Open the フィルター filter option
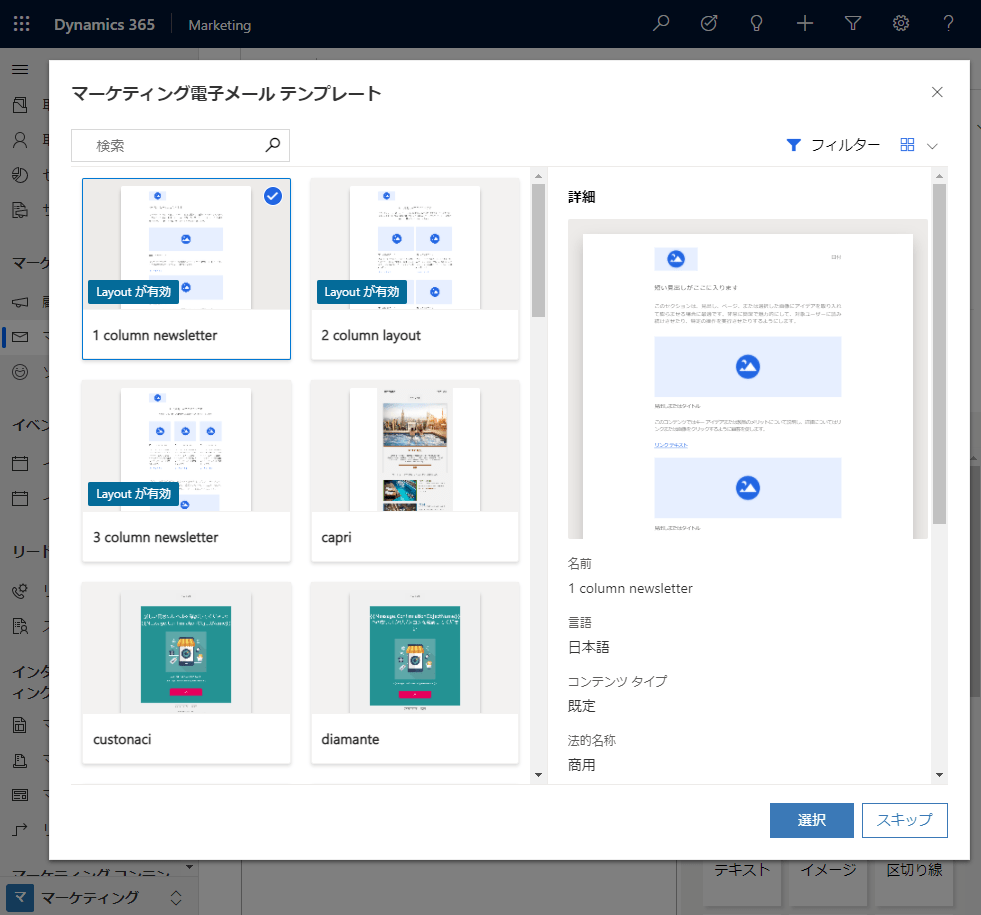The height and width of the screenshot is (915, 981). tap(833, 145)
